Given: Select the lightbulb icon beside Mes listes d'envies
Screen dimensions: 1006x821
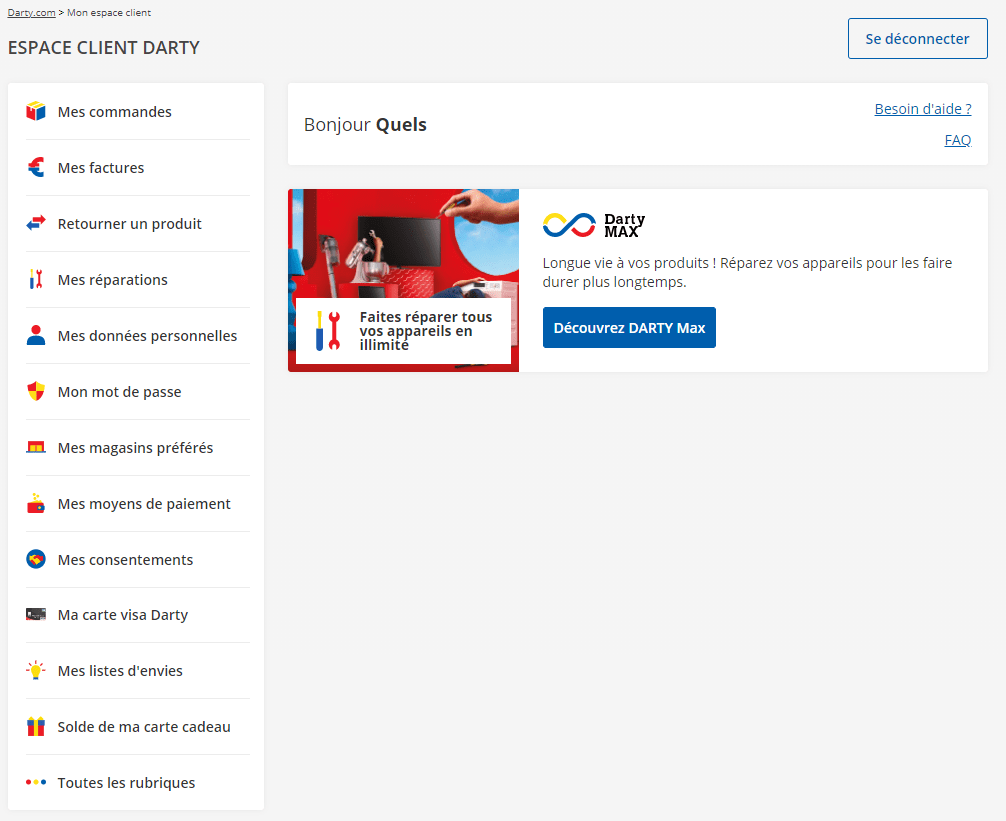Looking at the screenshot, I should (36, 670).
